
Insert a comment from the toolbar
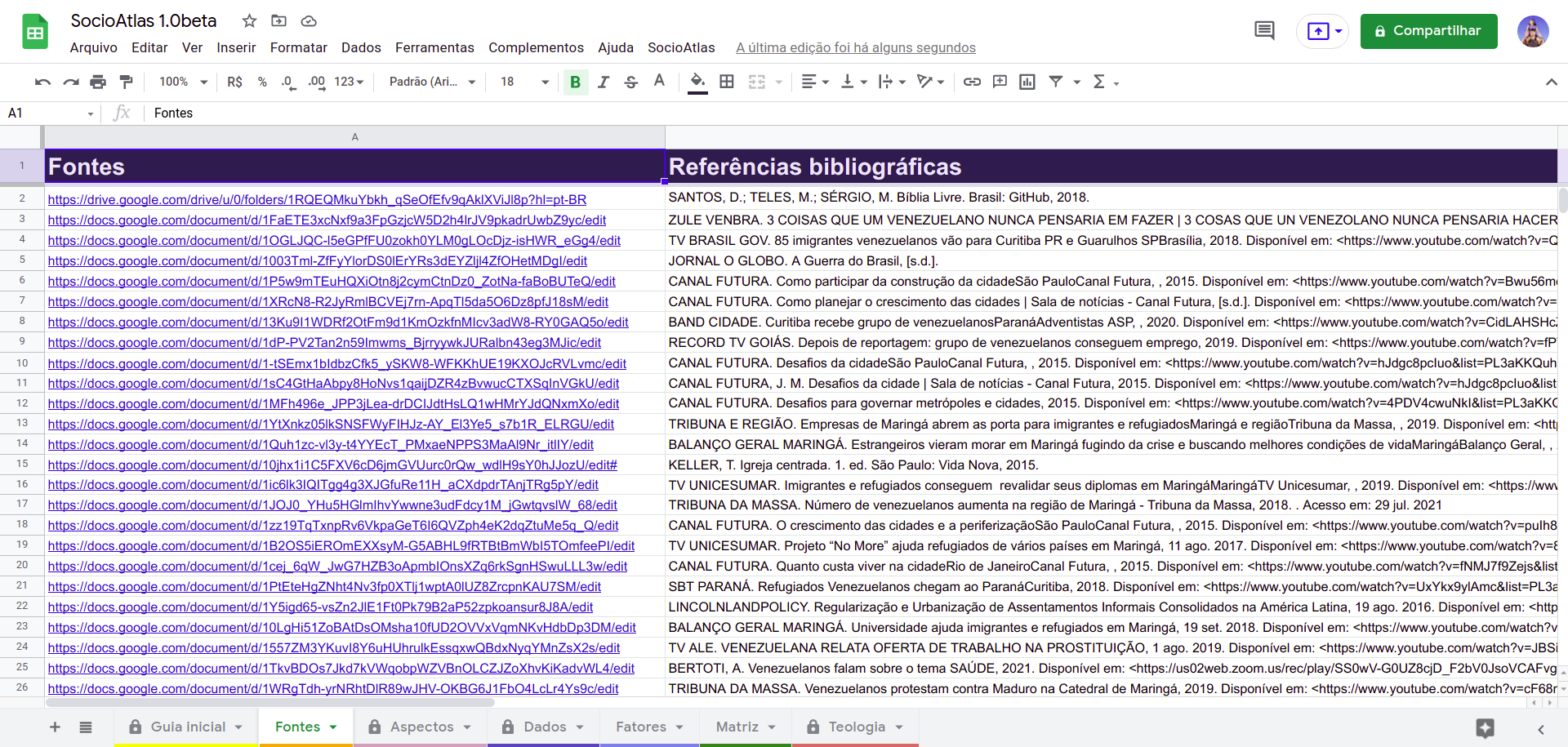coord(1000,82)
